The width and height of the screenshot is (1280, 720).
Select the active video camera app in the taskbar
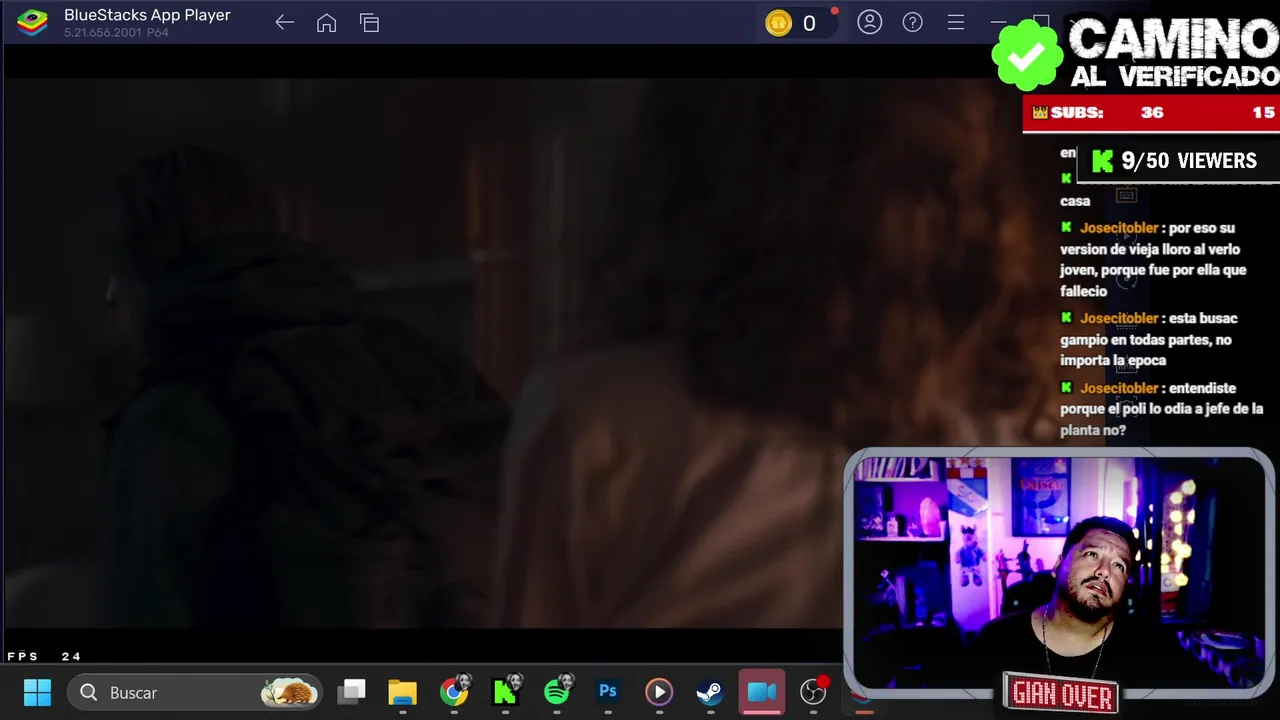pyautogui.click(x=762, y=692)
